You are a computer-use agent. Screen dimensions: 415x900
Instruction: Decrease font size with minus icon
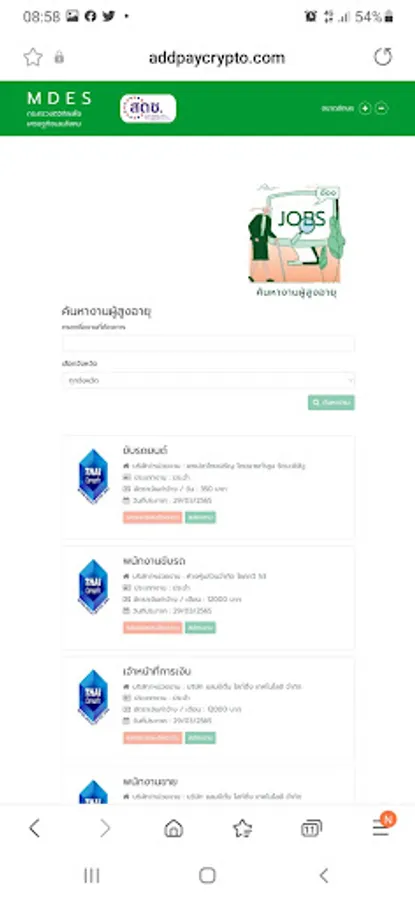tap(382, 108)
